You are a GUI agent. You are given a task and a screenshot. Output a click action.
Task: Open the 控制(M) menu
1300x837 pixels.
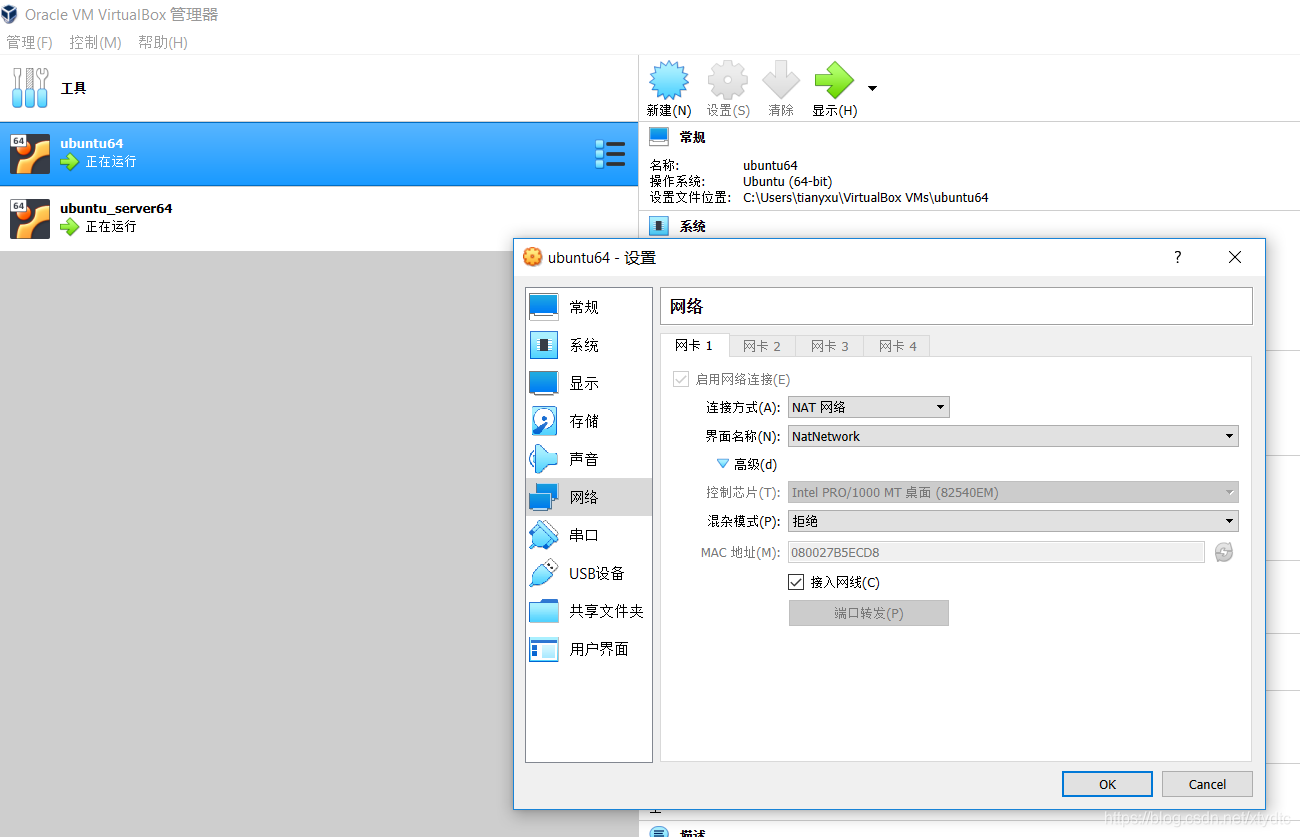pos(95,42)
